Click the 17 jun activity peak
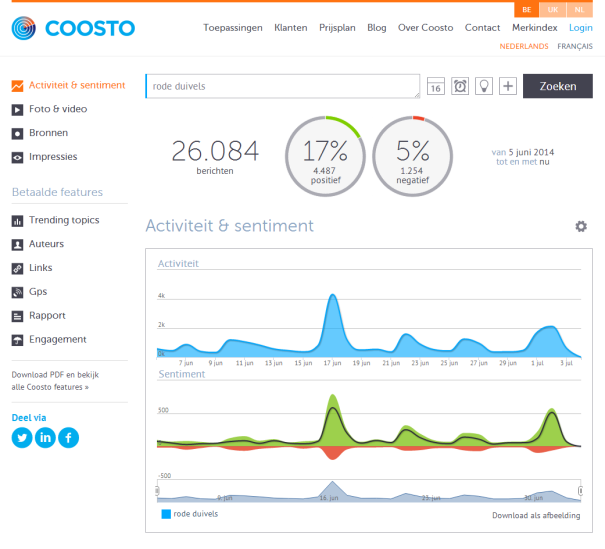Screen dimensions: 605x549 tap(333, 297)
